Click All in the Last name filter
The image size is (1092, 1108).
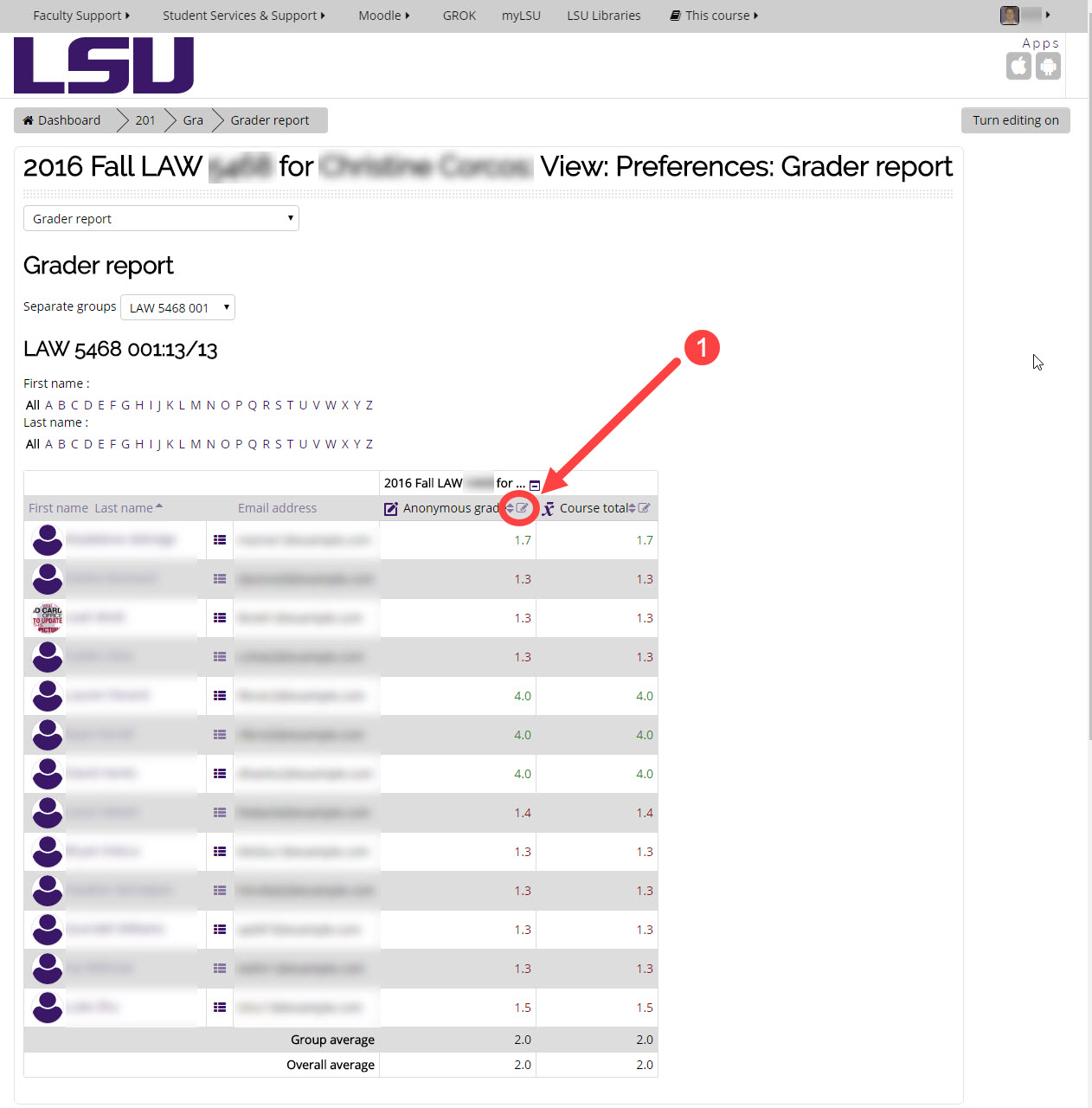pyautogui.click(x=33, y=444)
